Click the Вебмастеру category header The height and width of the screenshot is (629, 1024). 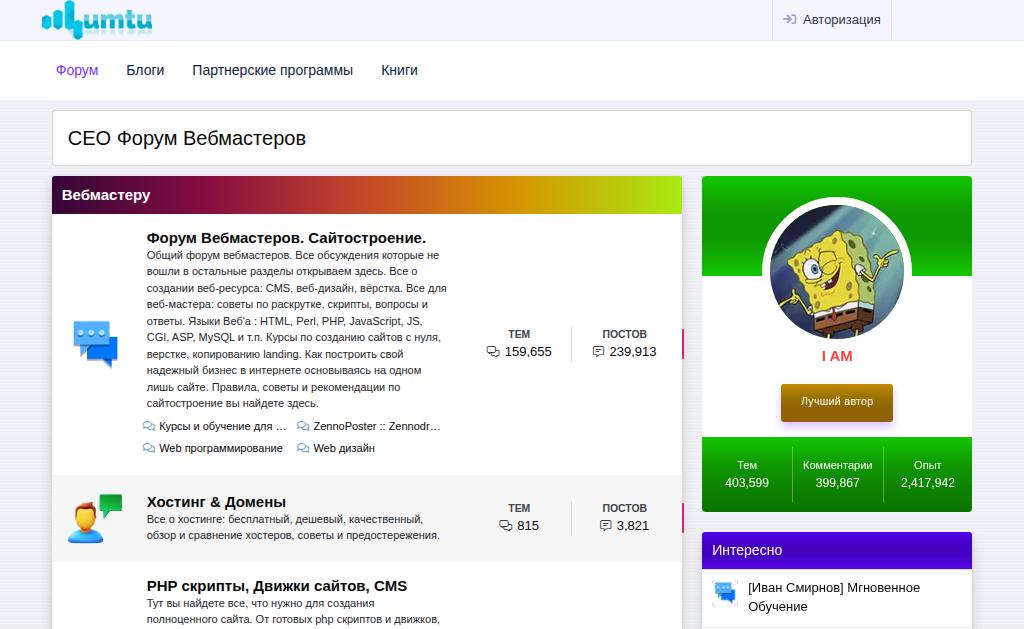click(367, 195)
